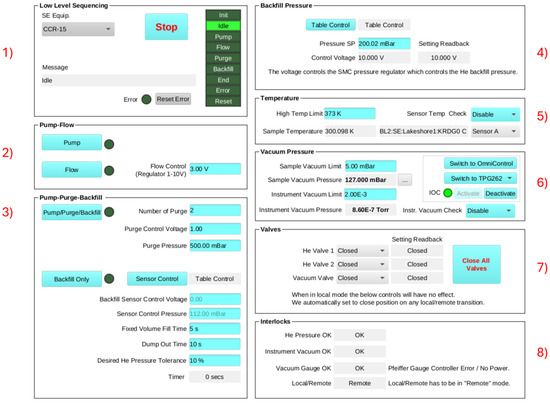The image size is (550, 404).
Task: Select the highlighted Table Control in Backfill Pressure
Action: point(330,25)
